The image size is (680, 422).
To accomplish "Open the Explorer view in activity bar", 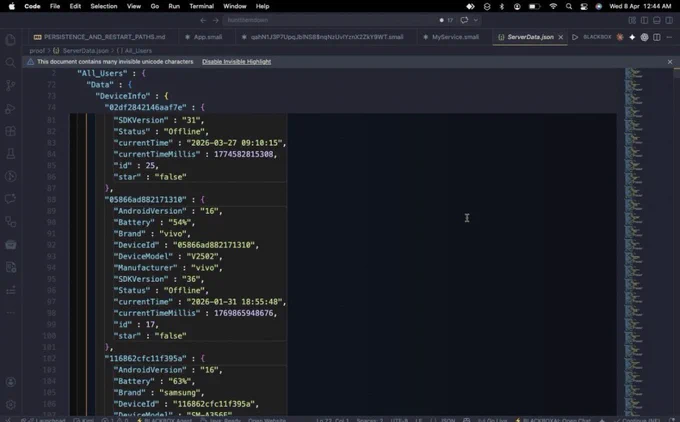I will pyautogui.click(x=10, y=40).
